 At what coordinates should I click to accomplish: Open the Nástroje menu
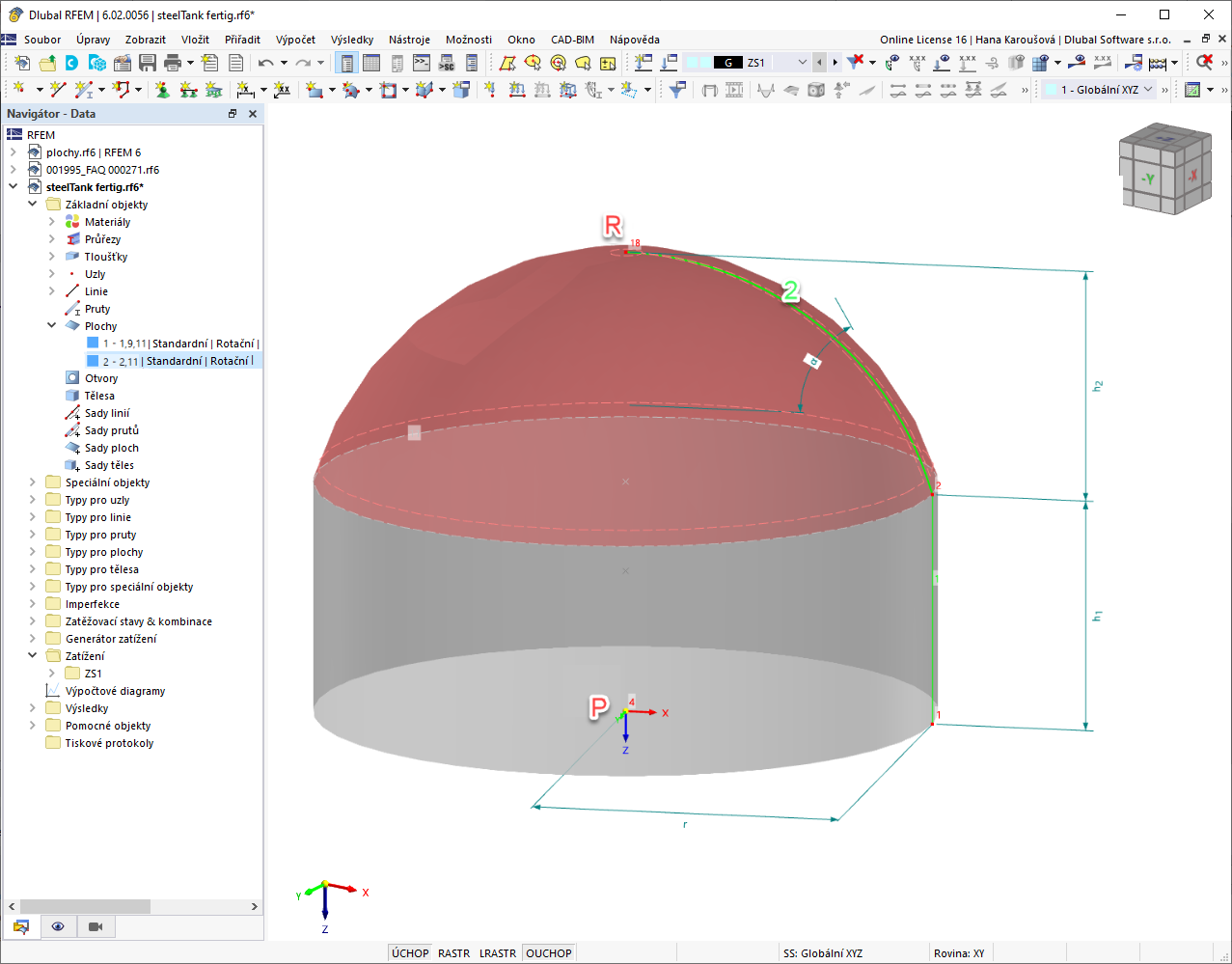(x=409, y=40)
